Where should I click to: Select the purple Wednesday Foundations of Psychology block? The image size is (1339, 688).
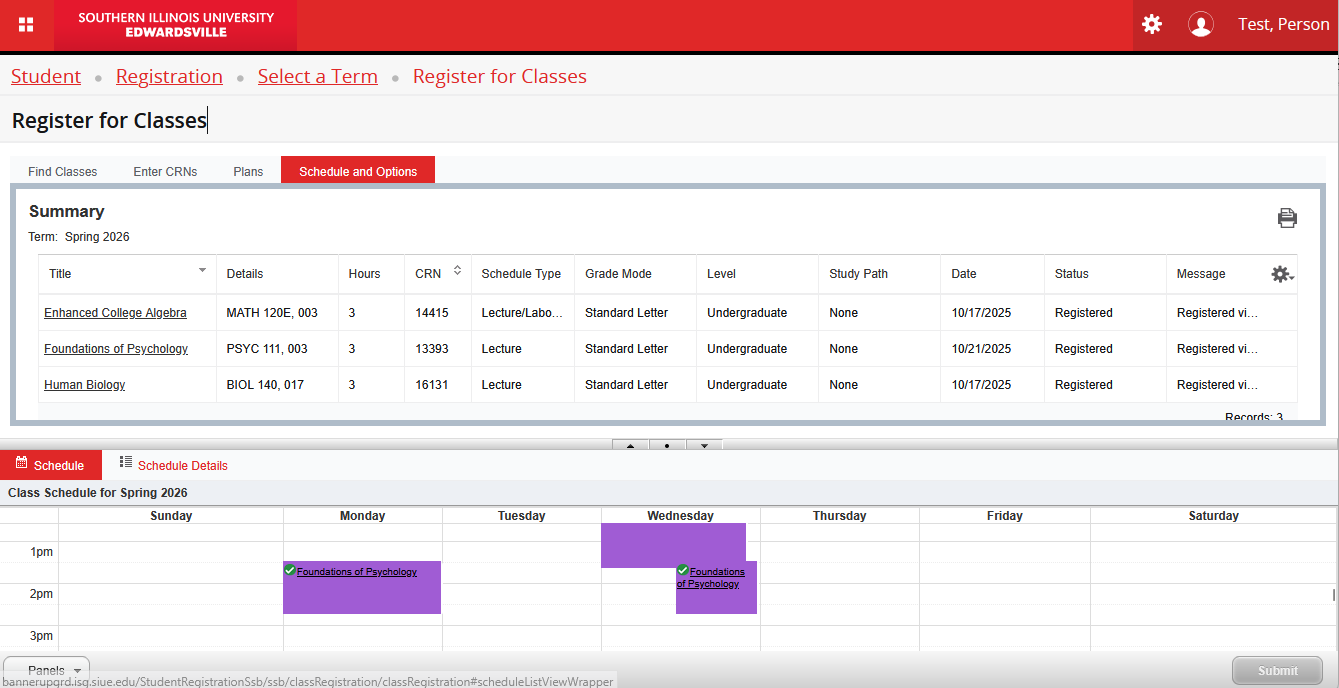tap(716, 598)
